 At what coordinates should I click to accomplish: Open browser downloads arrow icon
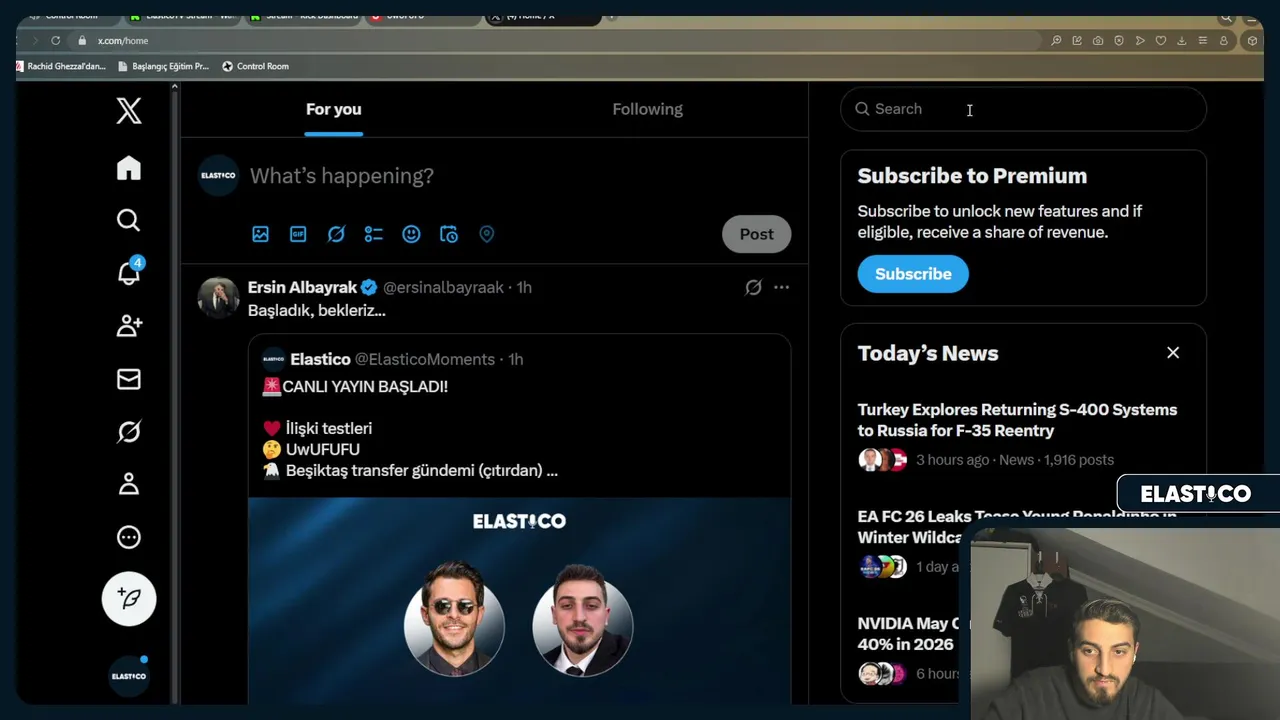pyautogui.click(x=1182, y=41)
